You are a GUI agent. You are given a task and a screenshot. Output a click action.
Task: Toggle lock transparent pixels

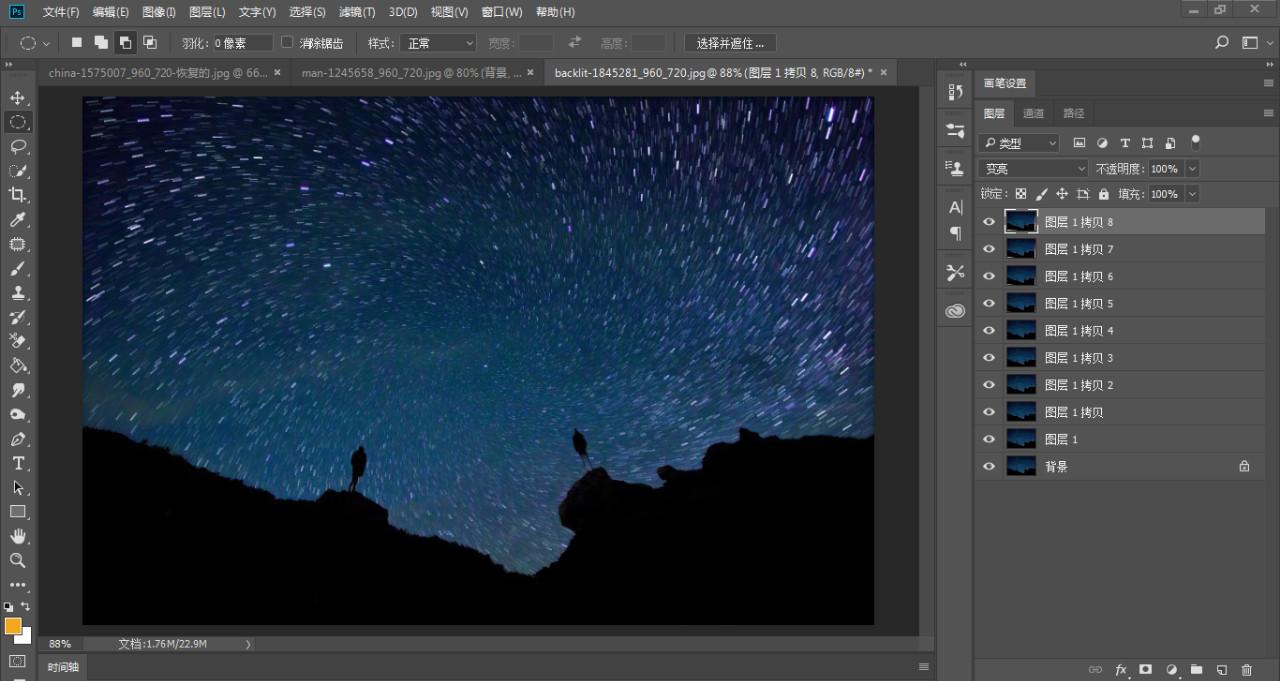[1020, 194]
